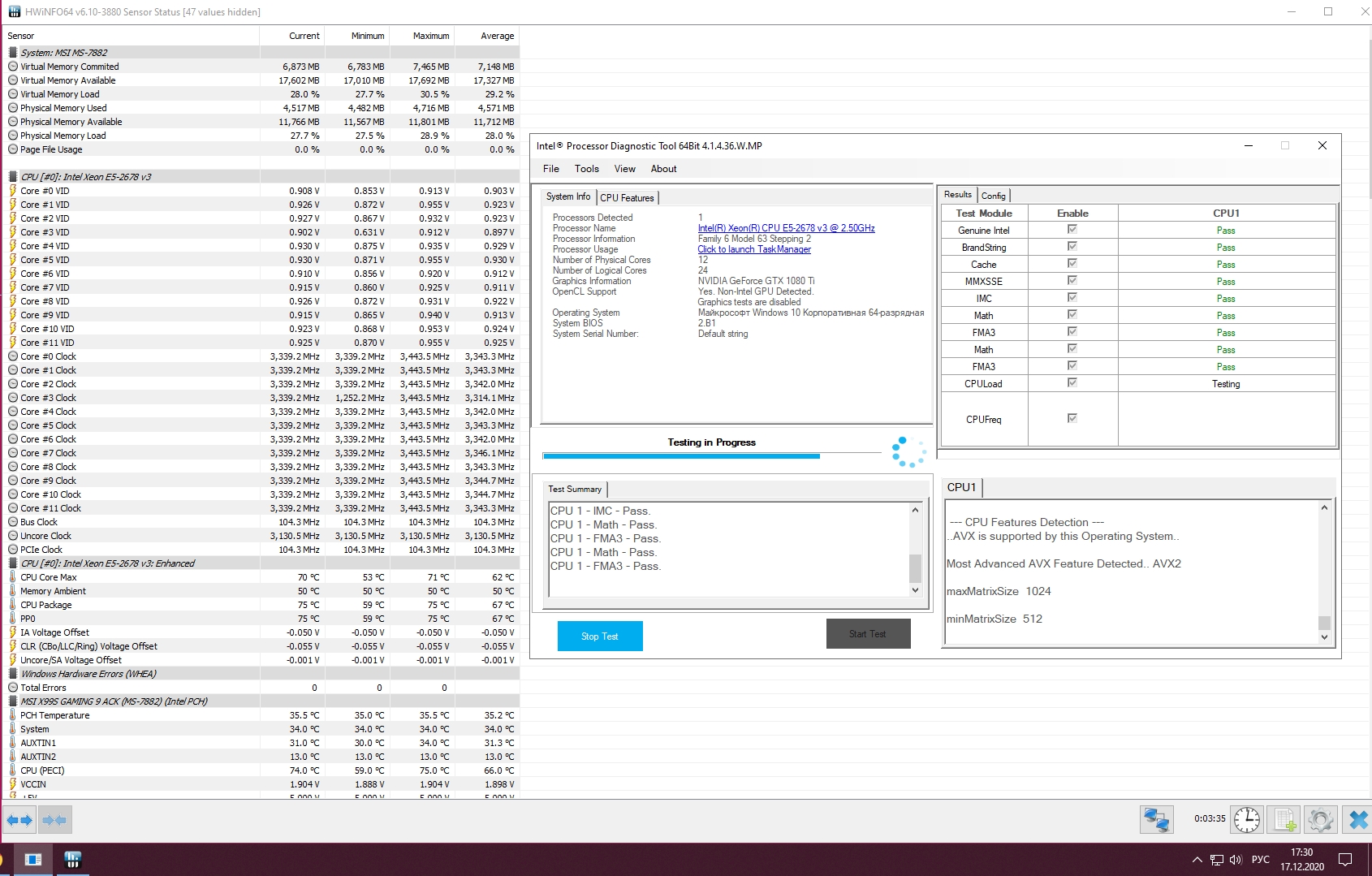Toggle the CPUFreq test checkbox
The image size is (1372, 876).
point(1072,419)
